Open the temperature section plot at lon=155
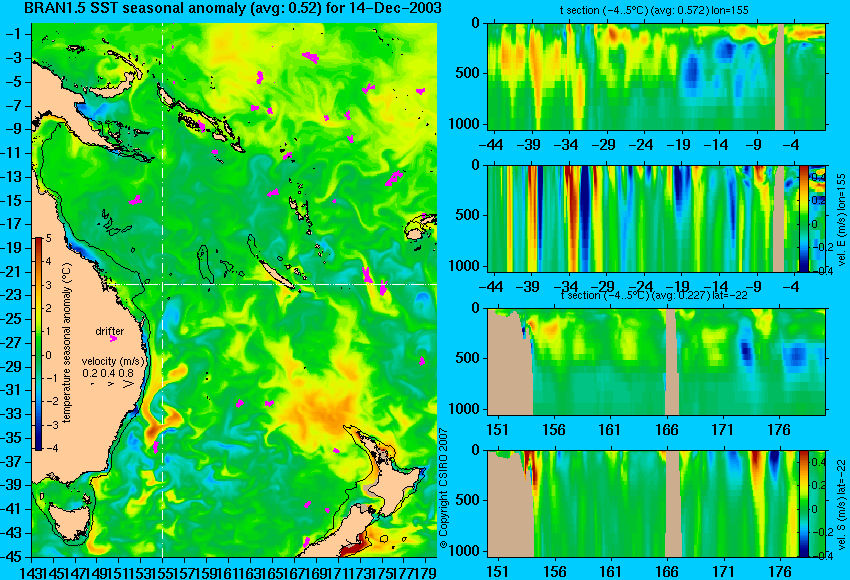 coord(657,76)
